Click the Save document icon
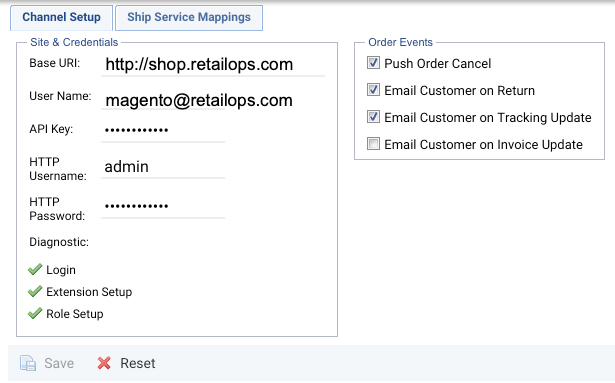 click(28, 363)
